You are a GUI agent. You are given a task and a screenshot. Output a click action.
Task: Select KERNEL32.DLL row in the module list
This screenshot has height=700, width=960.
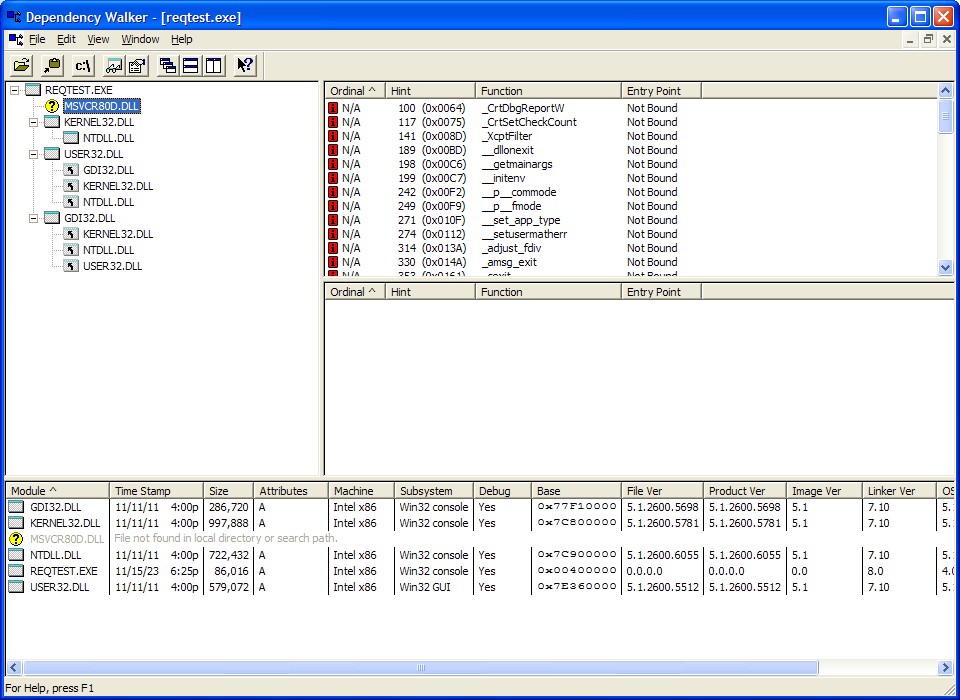[481, 523]
